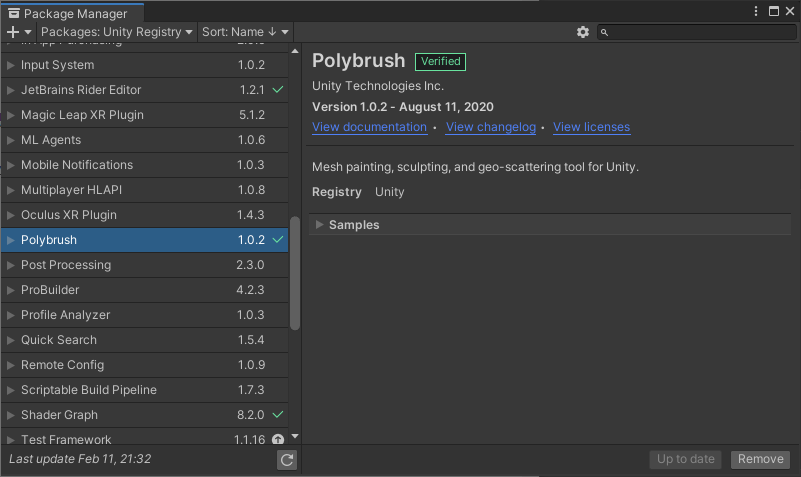
Task: Click ProBuilder version 4.2.3
Action: pyautogui.click(x=250, y=290)
